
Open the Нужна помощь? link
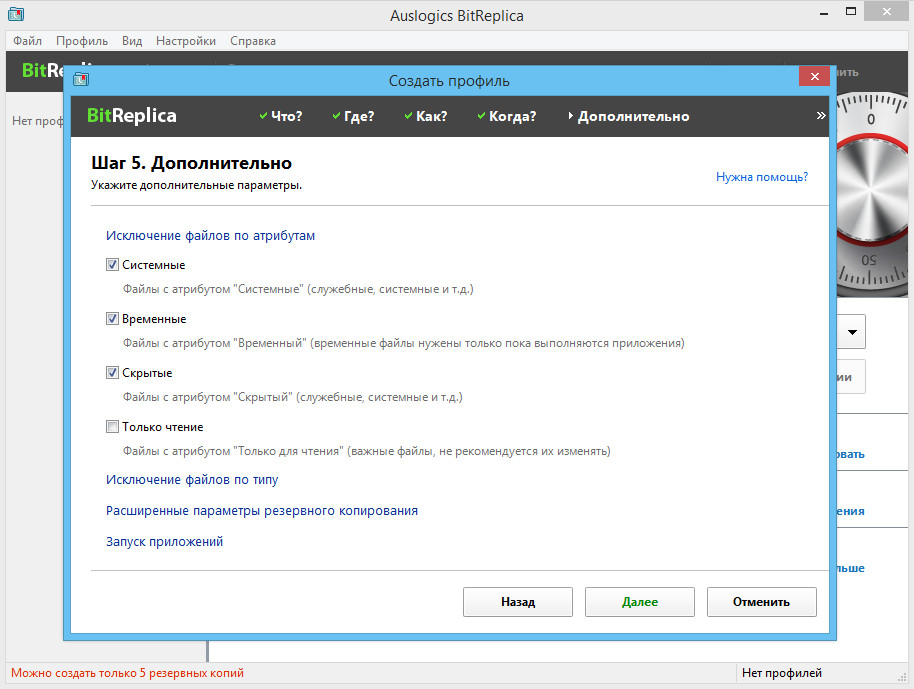click(762, 177)
